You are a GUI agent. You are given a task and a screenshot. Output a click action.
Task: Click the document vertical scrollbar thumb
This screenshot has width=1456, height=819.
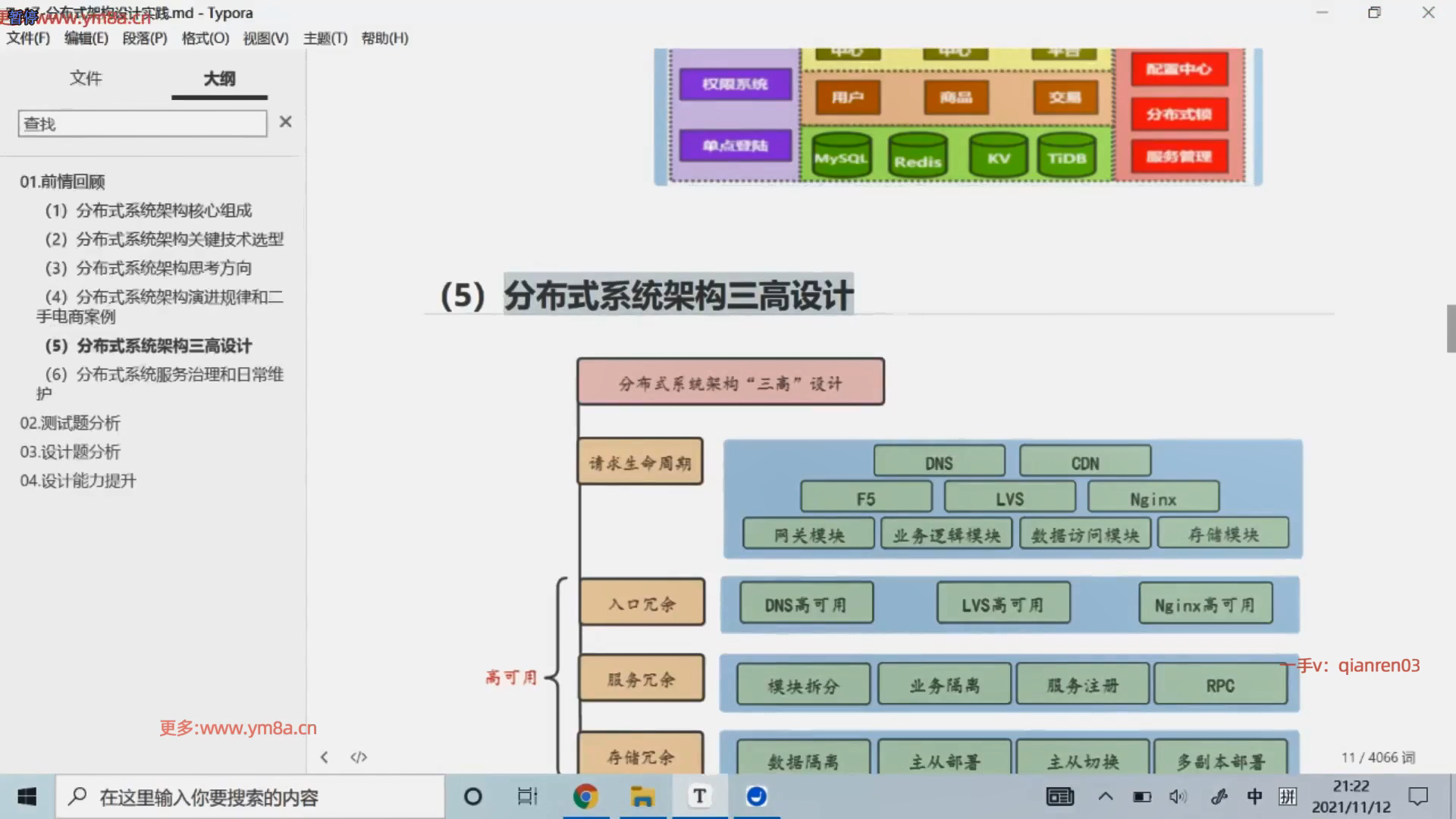pyautogui.click(x=1451, y=328)
